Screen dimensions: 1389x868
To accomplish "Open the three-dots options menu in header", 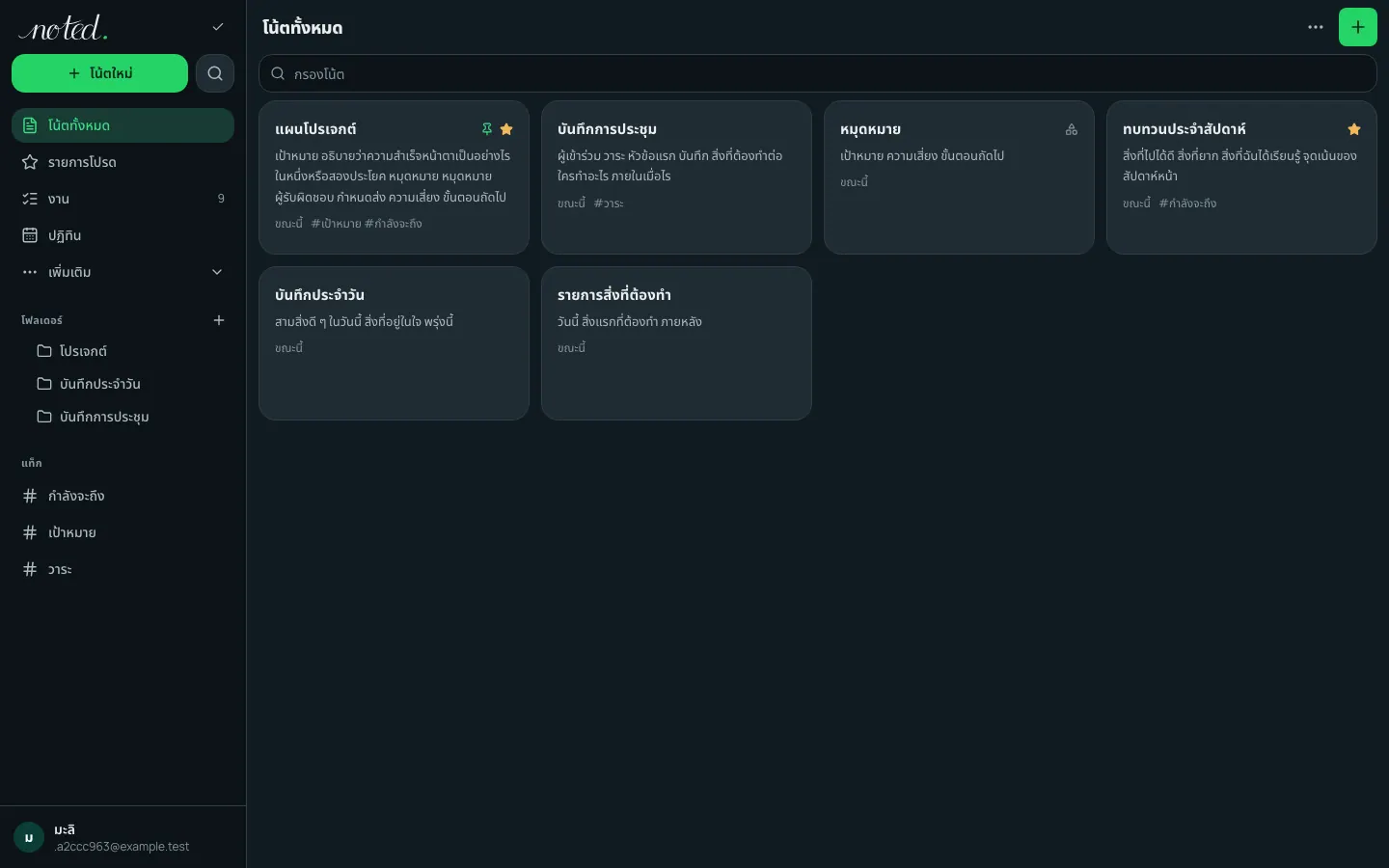I will pos(1315,27).
